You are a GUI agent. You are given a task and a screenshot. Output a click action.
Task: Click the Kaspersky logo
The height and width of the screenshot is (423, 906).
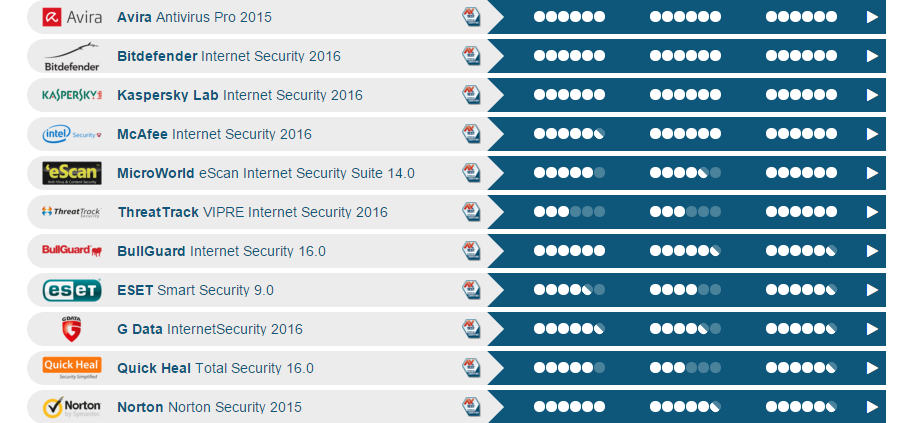72,95
